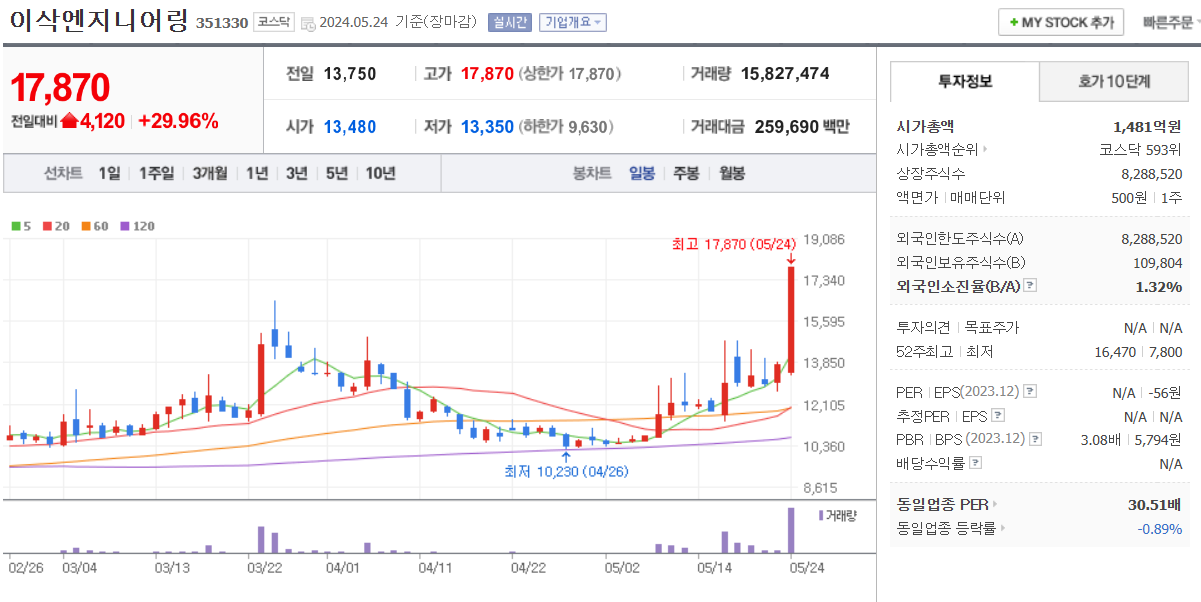Select 주봉 candlestick chart
Screen dimensions: 1201x602
(x=686, y=173)
